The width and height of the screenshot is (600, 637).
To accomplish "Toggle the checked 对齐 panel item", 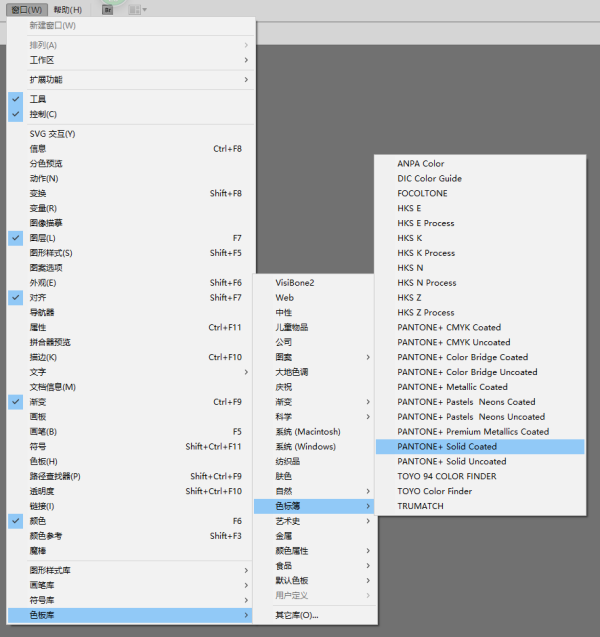I will coord(130,298).
